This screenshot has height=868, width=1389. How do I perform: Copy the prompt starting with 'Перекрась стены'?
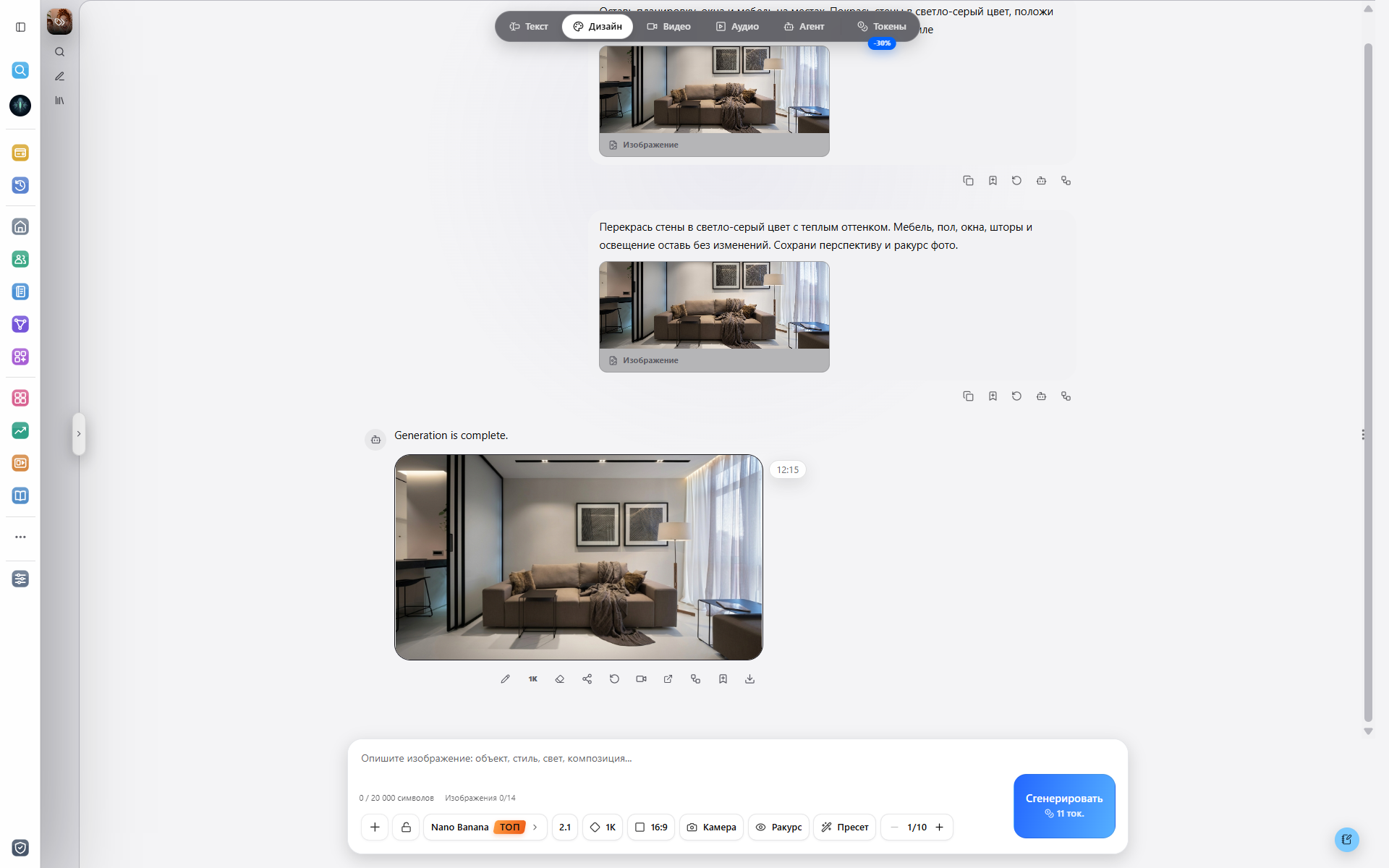coord(968,396)
